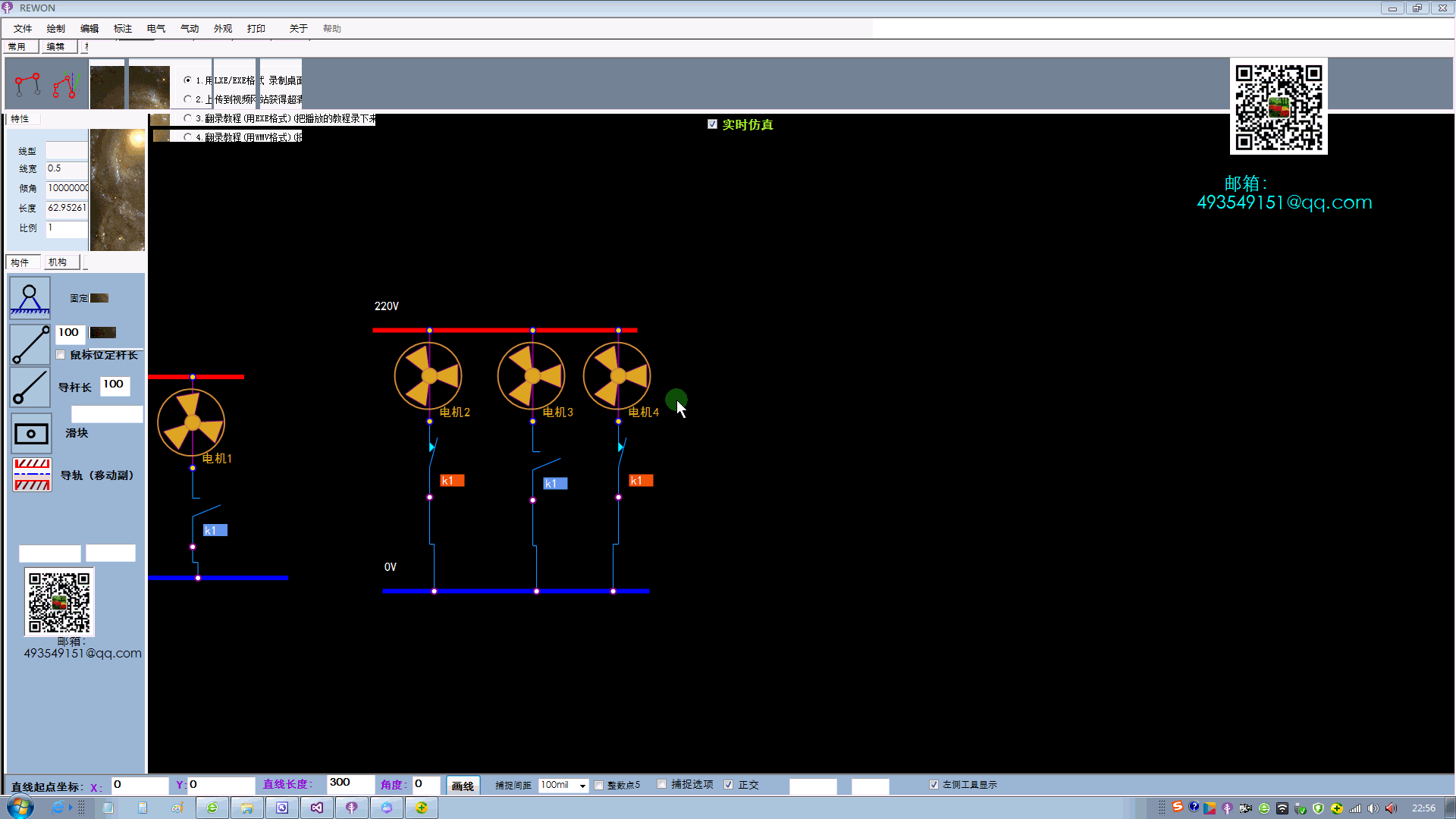Screen dimensions: 1456x819
Task: Select option 4 WMV format re-record radio
Action: [187, 137]
